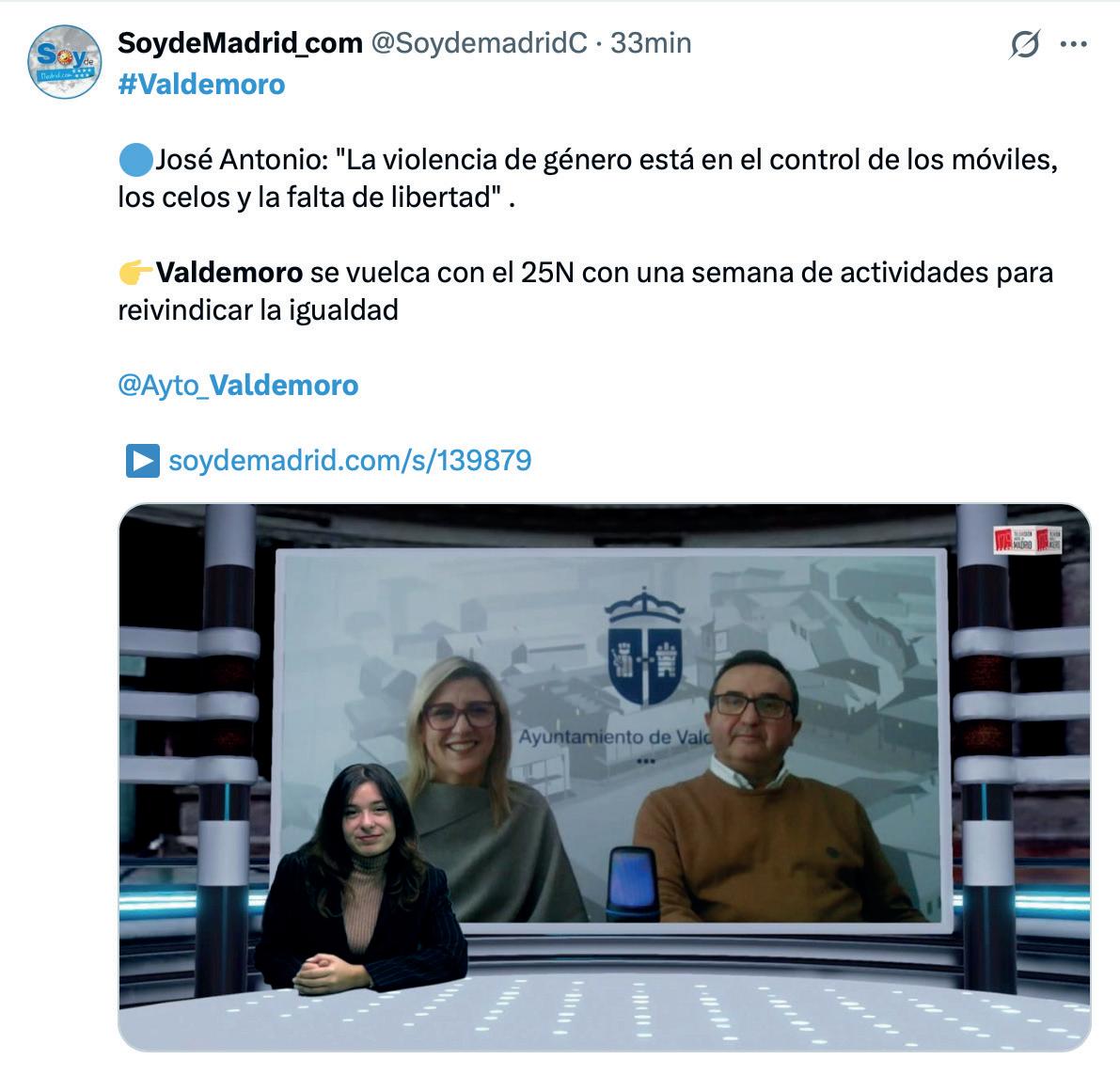
Task: Follow the soydemadrid.com/s/139879 link
Action: pos(350,461)
